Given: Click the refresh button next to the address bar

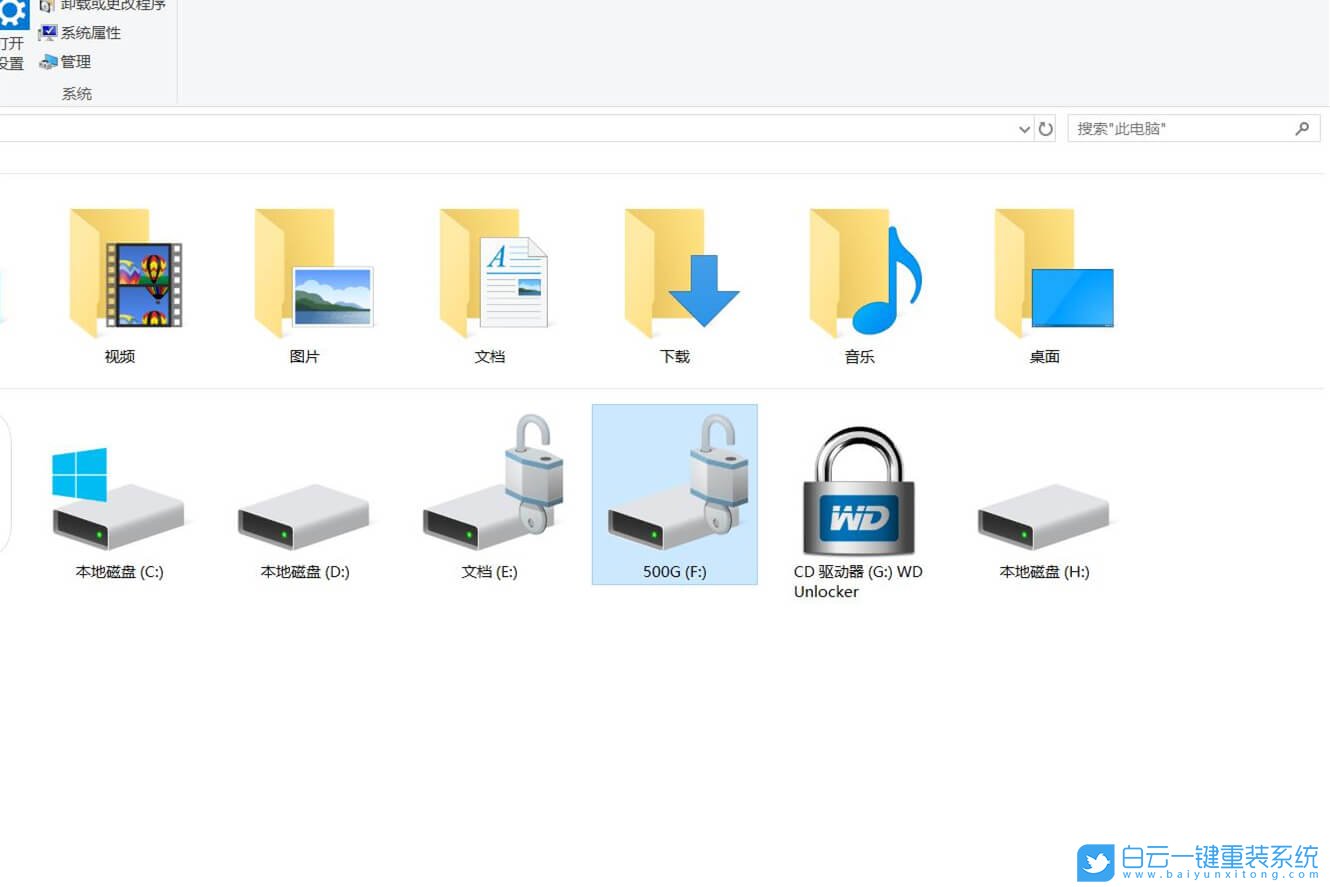Looking at the screenshot, I should (1045, 128).
